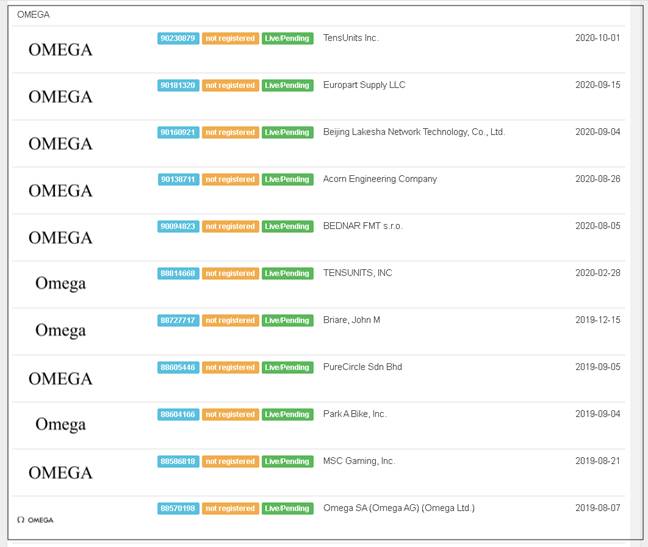Open the OMEGA mark image for Acorn Engineering Company
Image resolution: width=648 pixels, height=547 pixels.
point(60,191)
